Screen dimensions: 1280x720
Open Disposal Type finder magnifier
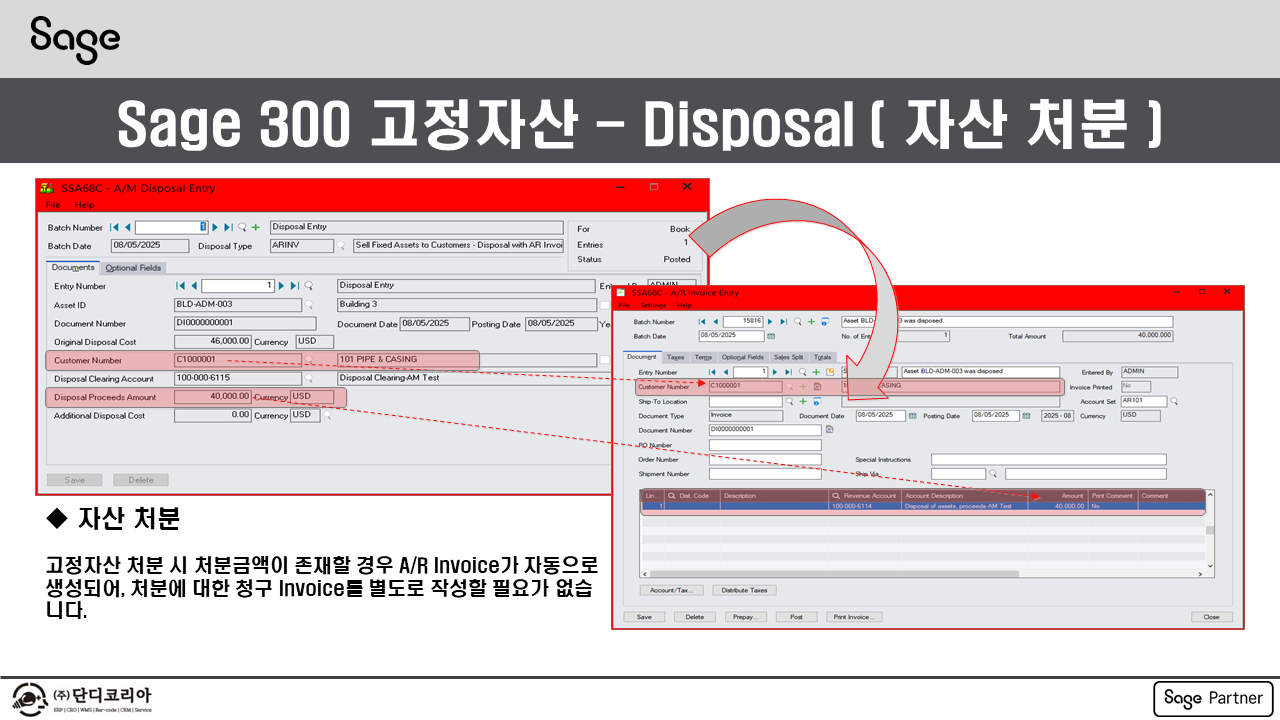click(x=340, y=245)
